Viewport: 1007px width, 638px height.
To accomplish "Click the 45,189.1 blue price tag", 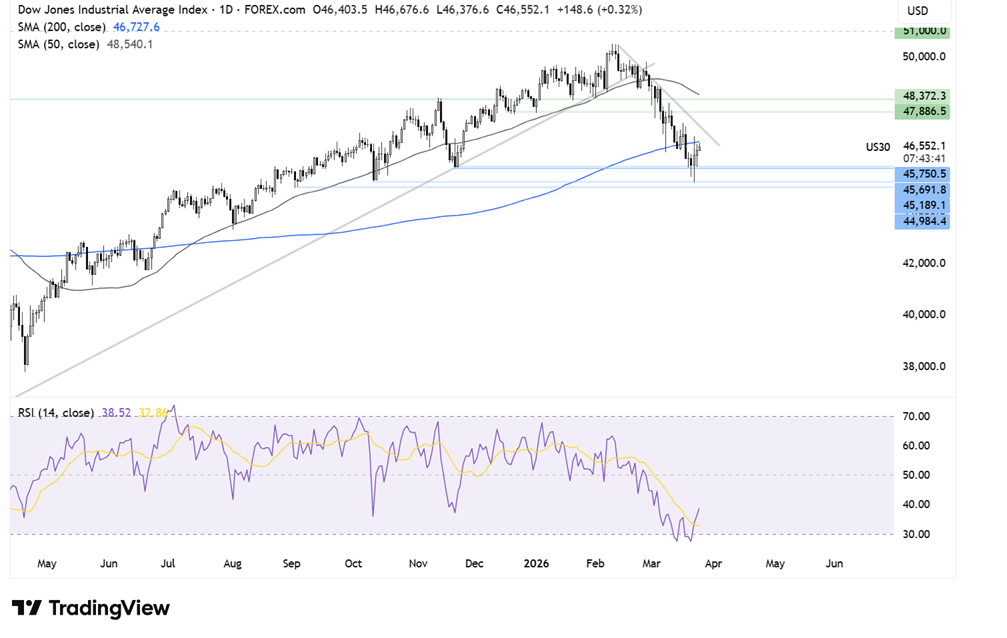I will (920, 205).
